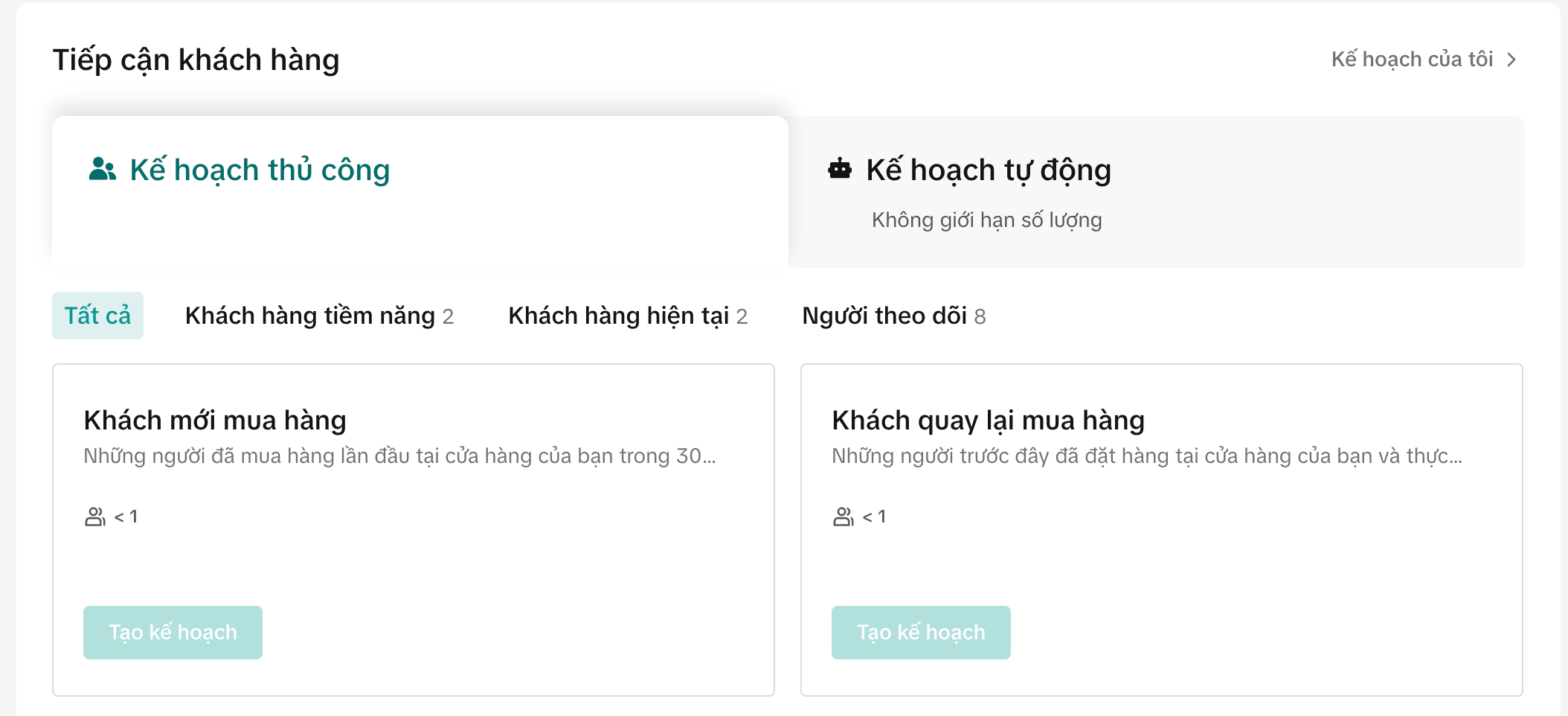This screenshot has height=716, width=1568.
Task: Click the Khách mới mua hàng card title
Action: click(x=215, y=421)
